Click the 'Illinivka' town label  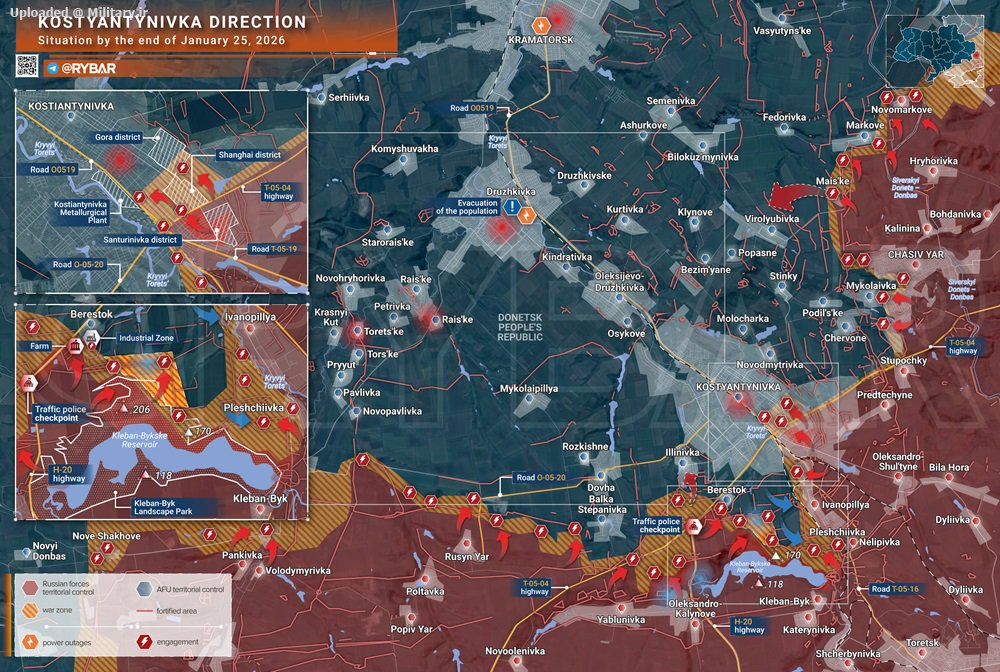coord(682,452)
